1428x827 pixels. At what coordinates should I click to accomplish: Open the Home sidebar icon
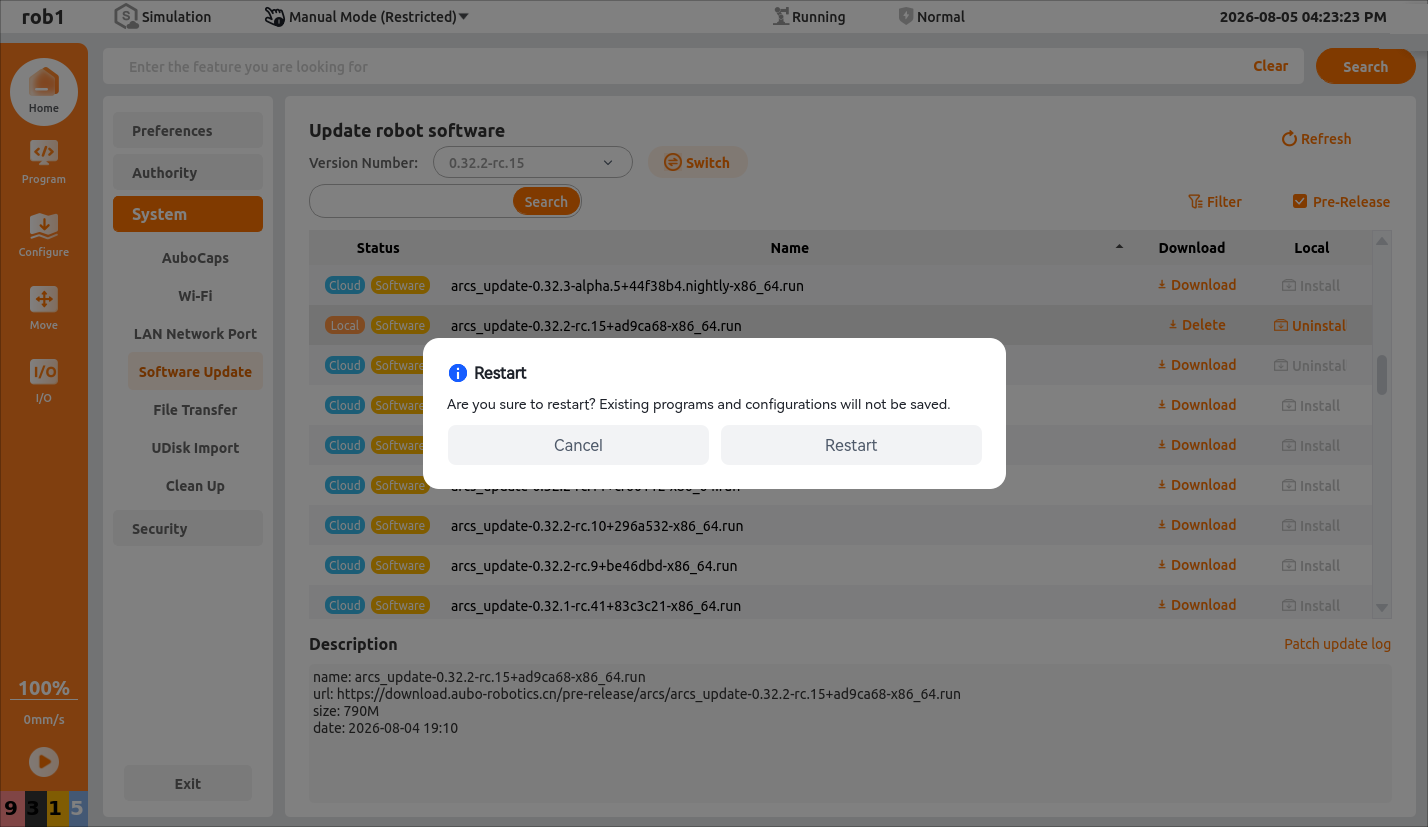pyautogui.click(x=43, y=92)
